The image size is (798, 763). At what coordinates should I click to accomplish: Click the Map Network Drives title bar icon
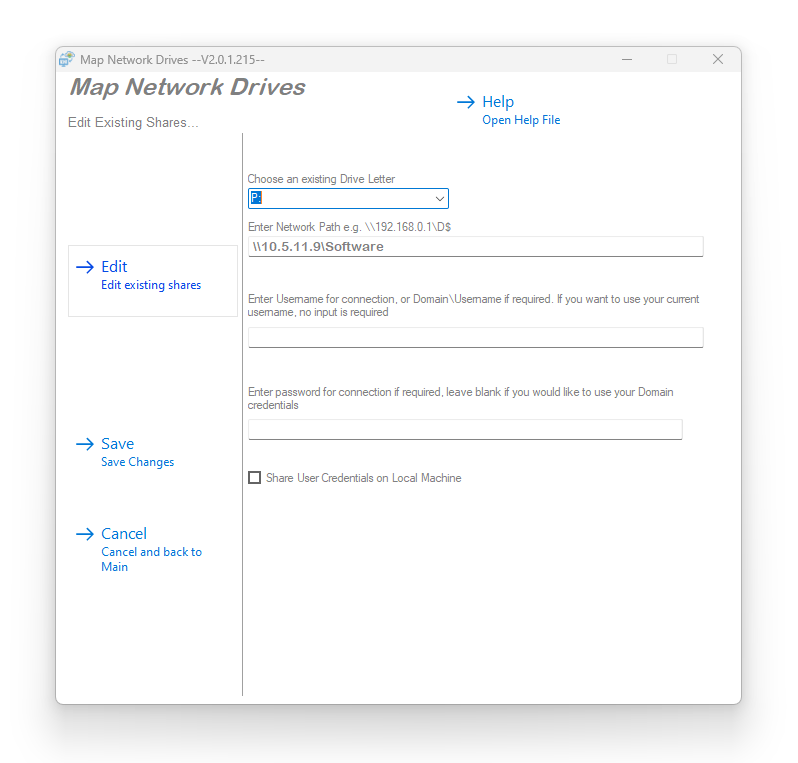pos(67,59)
